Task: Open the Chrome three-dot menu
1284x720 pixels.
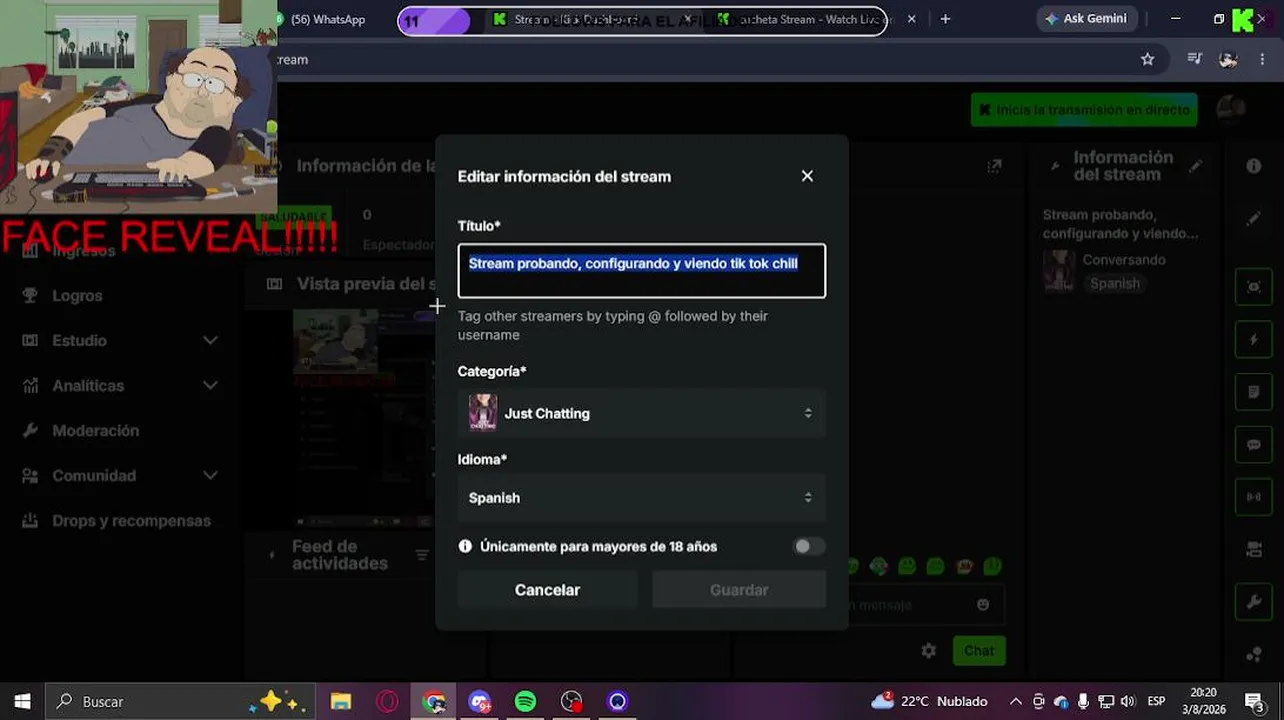Action: pos(1263,59)
